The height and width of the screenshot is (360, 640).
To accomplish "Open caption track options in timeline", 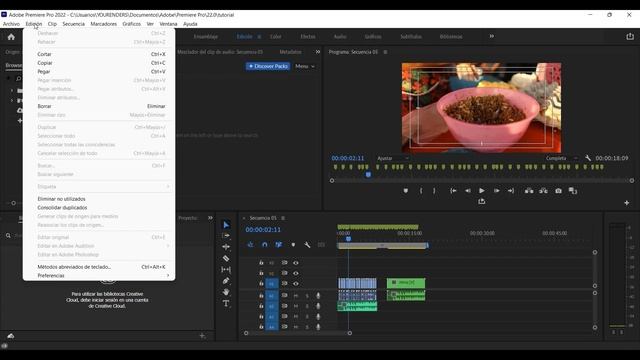I will click(321, 244).
